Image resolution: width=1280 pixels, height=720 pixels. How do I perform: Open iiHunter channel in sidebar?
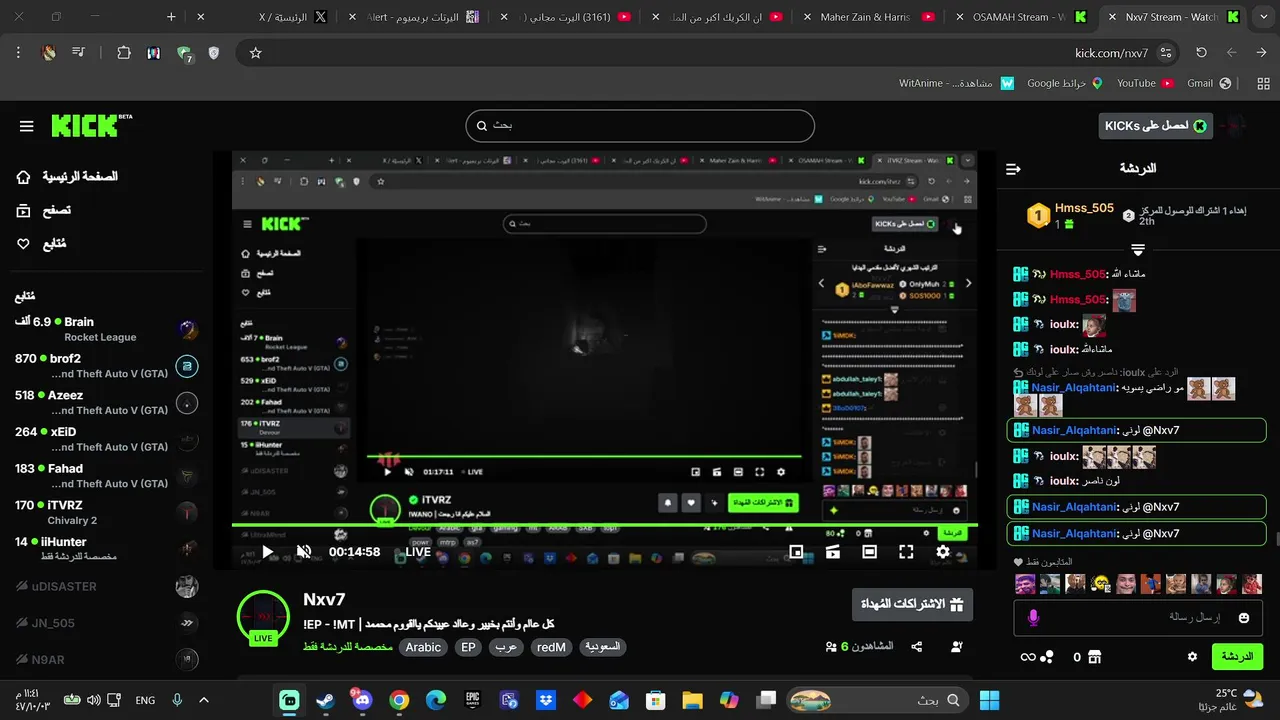106,549
